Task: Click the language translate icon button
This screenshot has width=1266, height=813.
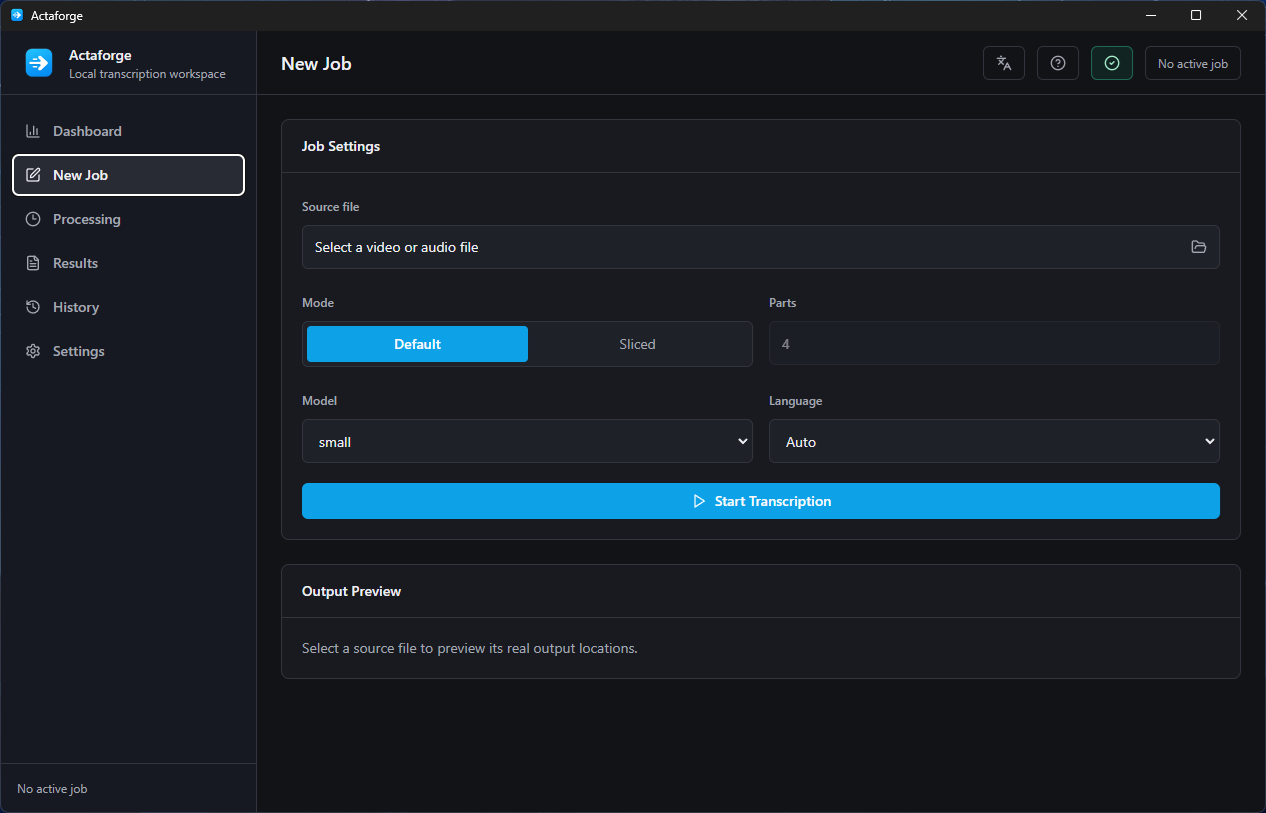Action: [x=1004, y=63]
